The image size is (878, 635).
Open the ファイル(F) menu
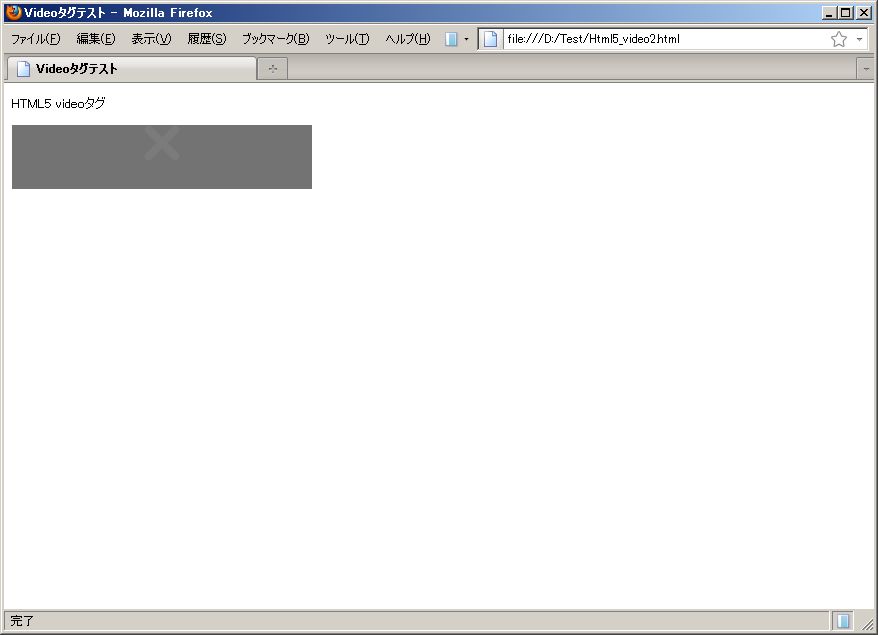[x=35, y=39]
